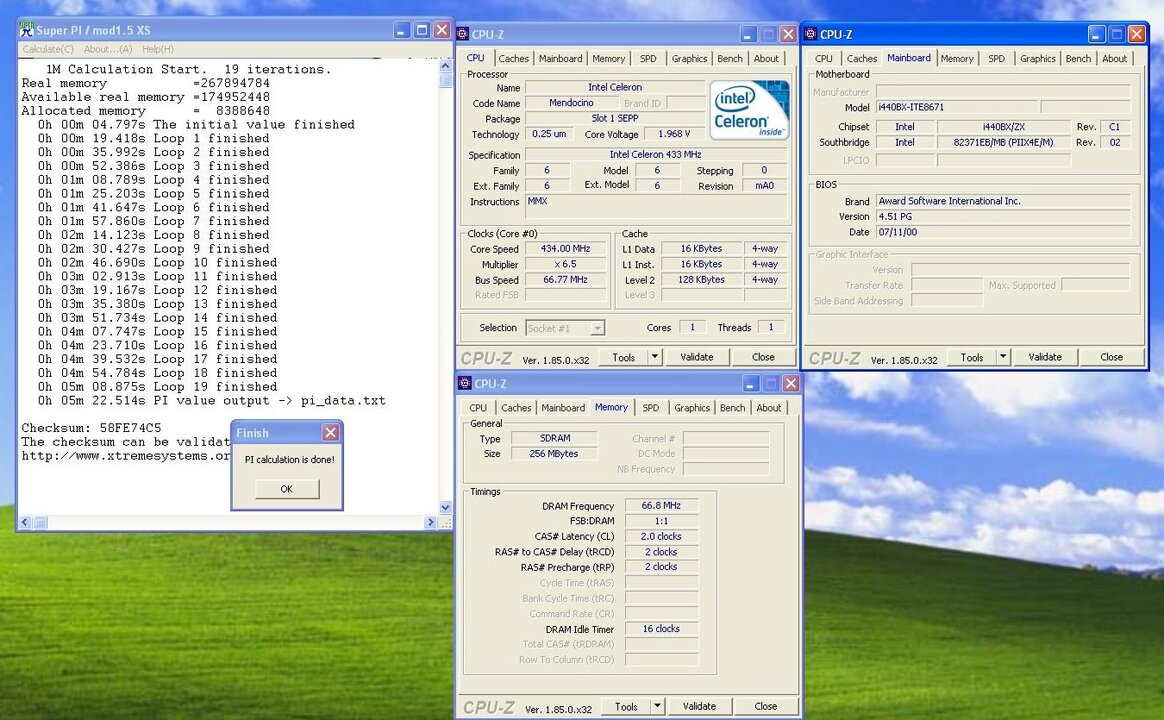This screenshot has height=720, width=1164.
Task: Click the Bus Speed value 66.77 MHz
Action: [x=566, y=280]
